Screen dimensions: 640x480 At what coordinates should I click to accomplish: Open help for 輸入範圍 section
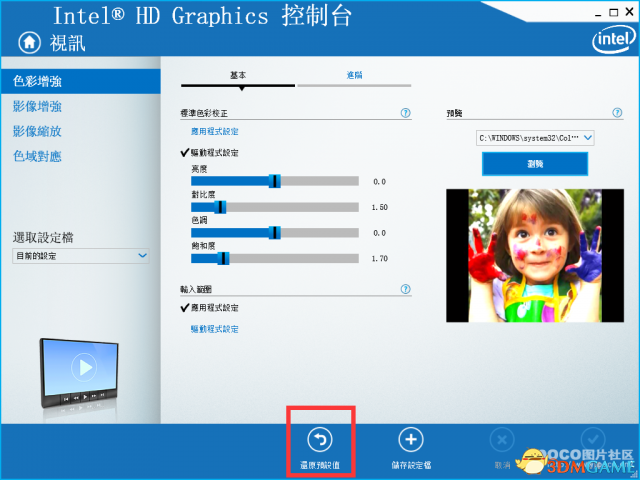pyautogui.click(x=405, y=289)
